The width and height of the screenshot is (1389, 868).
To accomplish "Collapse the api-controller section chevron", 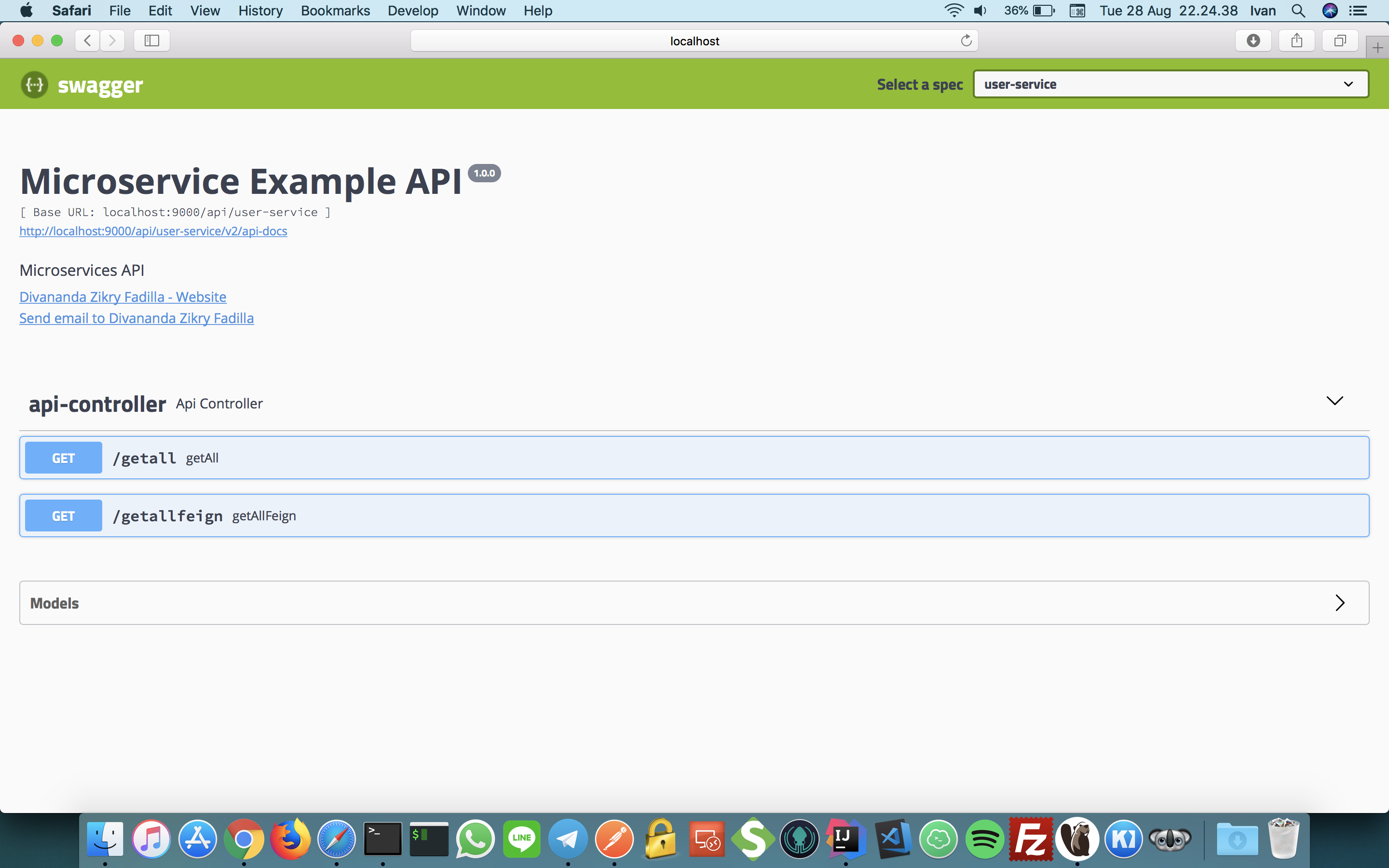I will tap(1335, 401).
